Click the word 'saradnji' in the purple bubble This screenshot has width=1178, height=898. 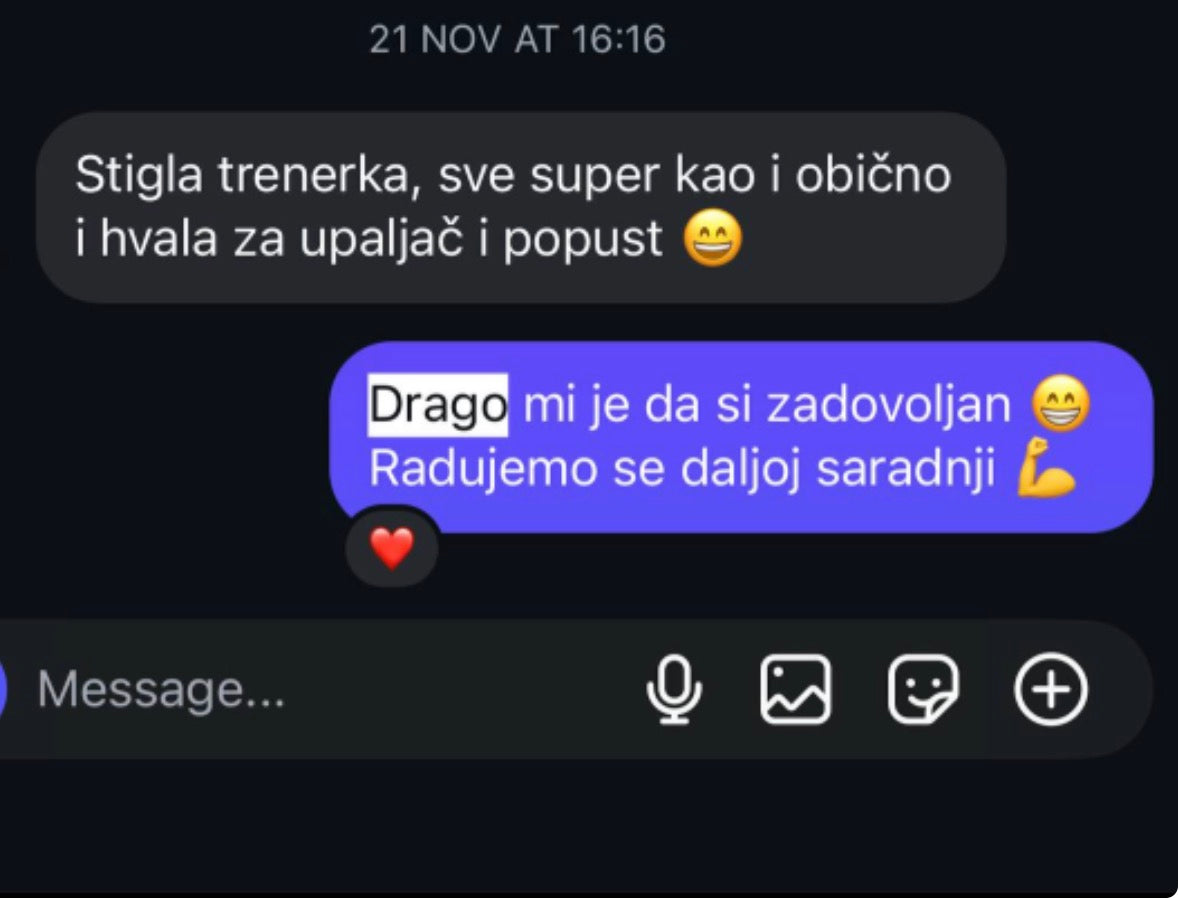905,469
